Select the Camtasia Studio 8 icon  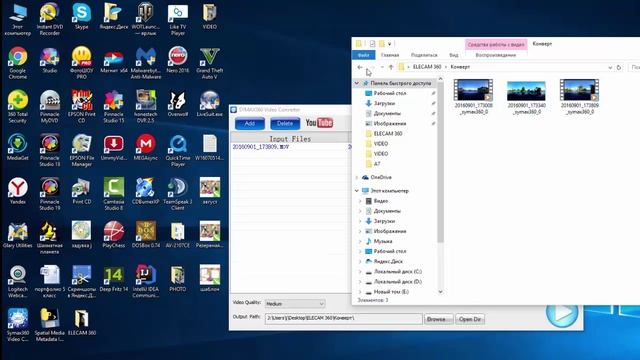point(113,194)
